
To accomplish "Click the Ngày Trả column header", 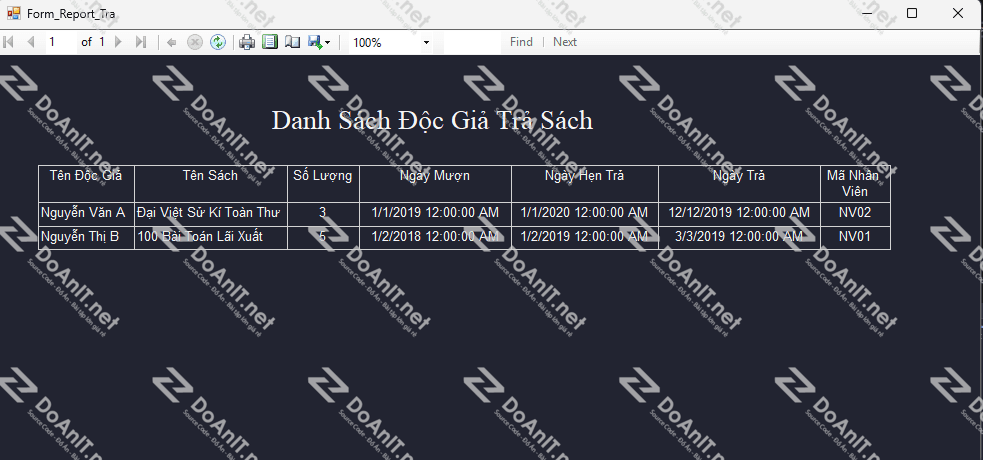I will (739, 184).
